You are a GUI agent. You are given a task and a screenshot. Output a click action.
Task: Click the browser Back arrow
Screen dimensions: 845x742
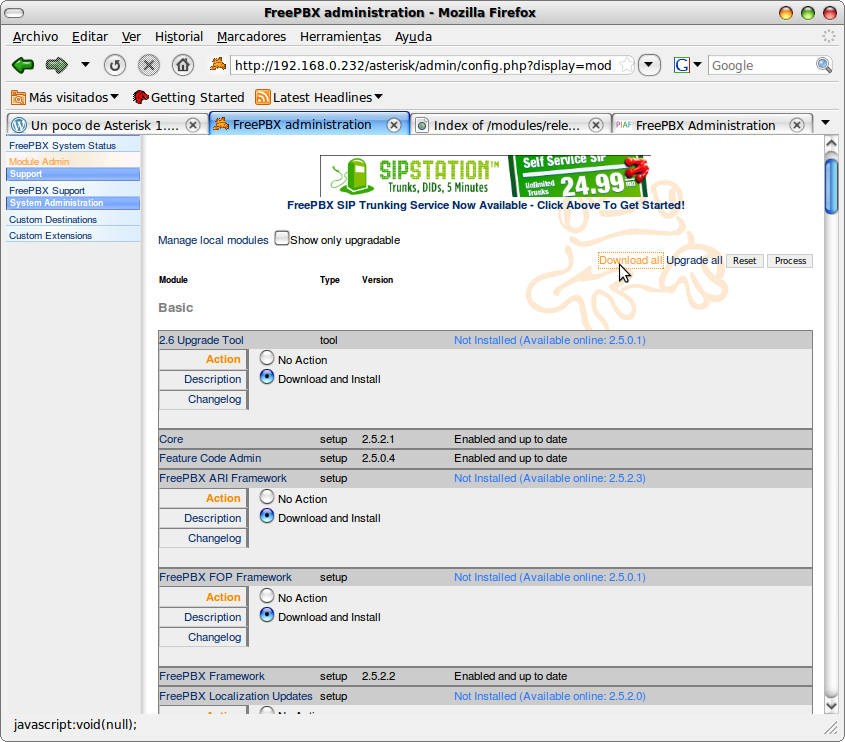coord(23,65)
